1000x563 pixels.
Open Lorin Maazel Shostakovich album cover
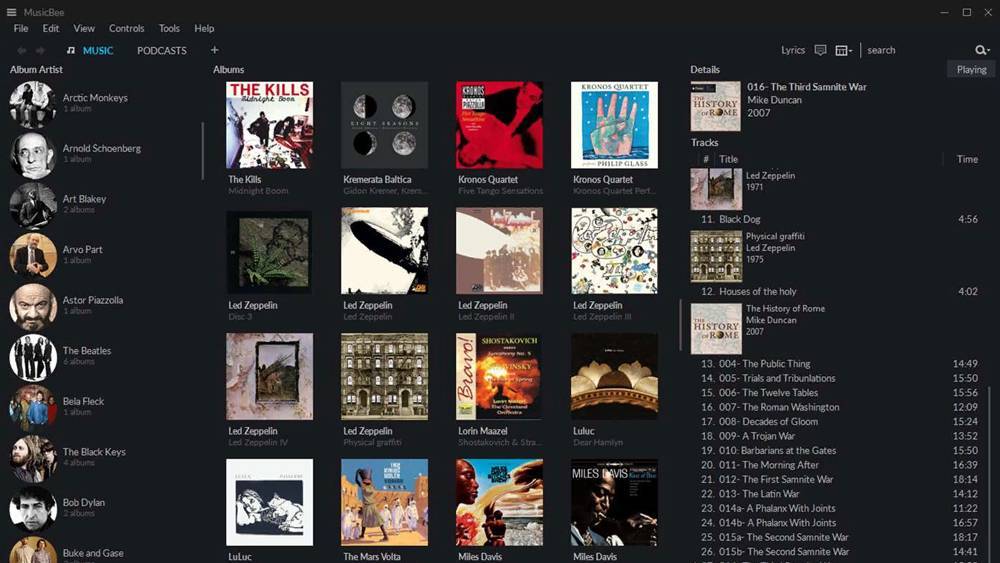[499, 376]
